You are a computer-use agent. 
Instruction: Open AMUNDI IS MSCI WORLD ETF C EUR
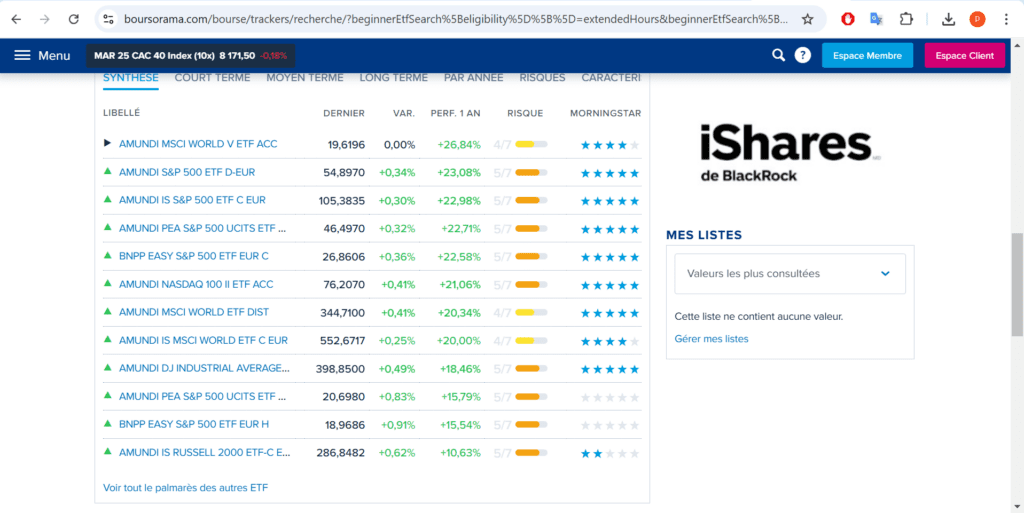[x=203, y=340]
